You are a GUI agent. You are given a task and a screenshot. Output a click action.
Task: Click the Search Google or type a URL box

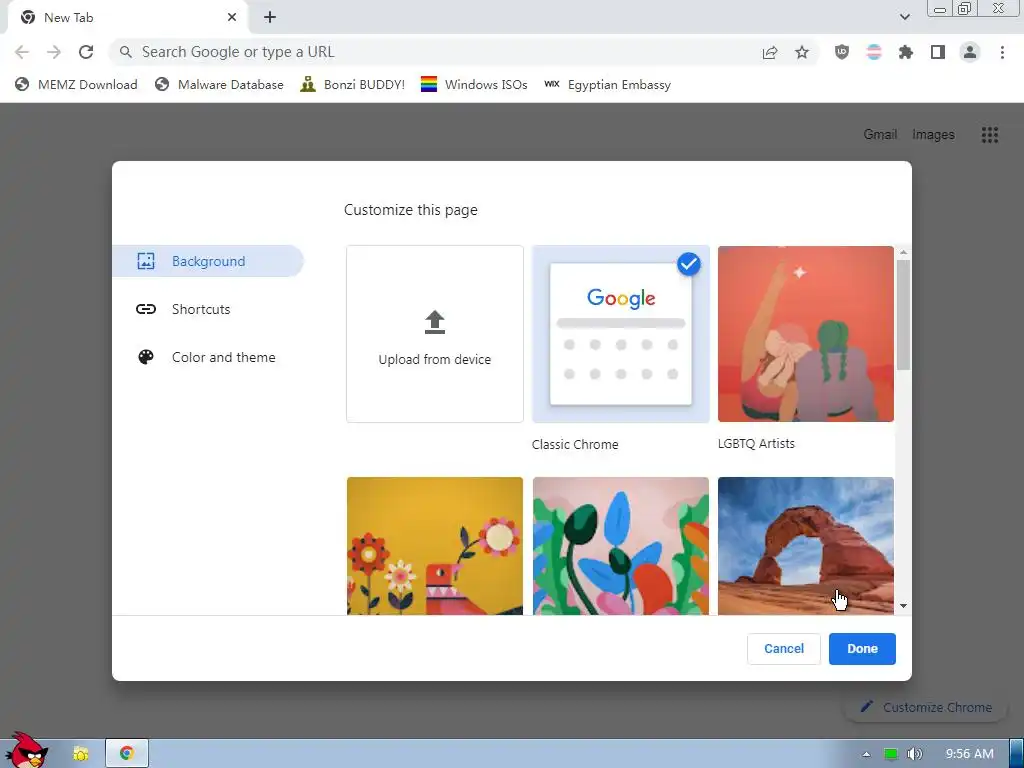(x=431, y=52)
